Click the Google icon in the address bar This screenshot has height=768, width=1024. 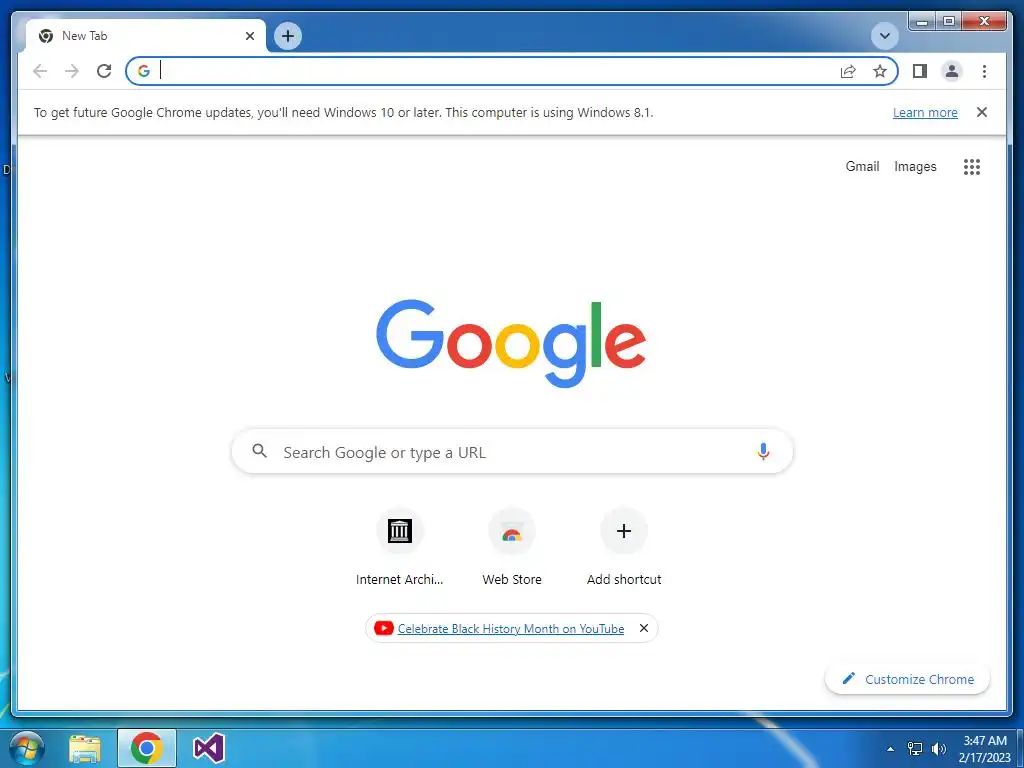(144, 71)
